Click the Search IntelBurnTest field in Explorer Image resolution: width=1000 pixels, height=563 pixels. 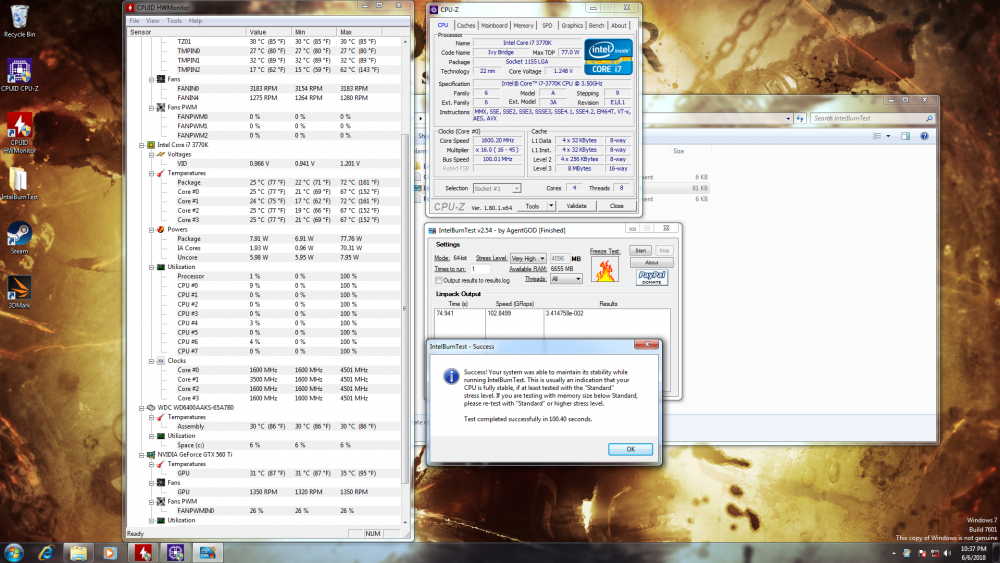[x=872, y=118]
